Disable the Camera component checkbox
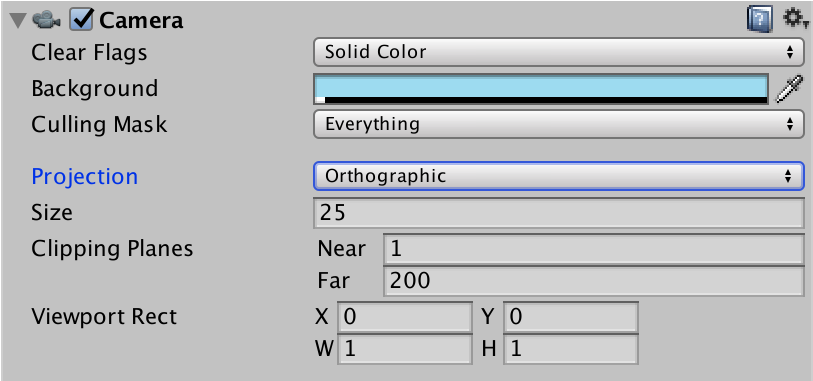This screenshot has width=813, height=381. tap(82, 20)
